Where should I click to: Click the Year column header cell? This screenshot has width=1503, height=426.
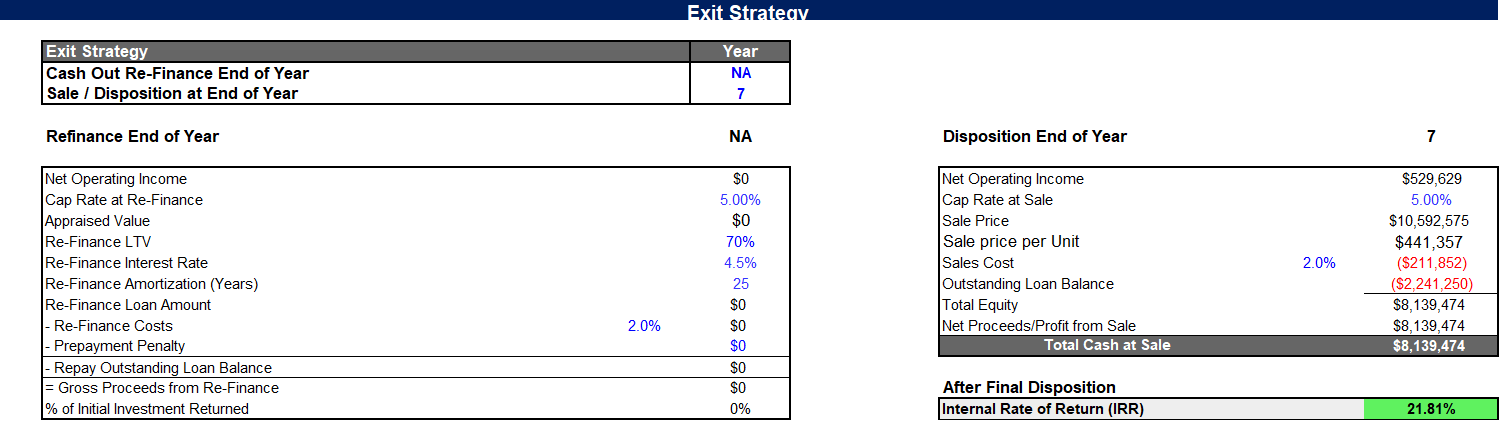740,51
